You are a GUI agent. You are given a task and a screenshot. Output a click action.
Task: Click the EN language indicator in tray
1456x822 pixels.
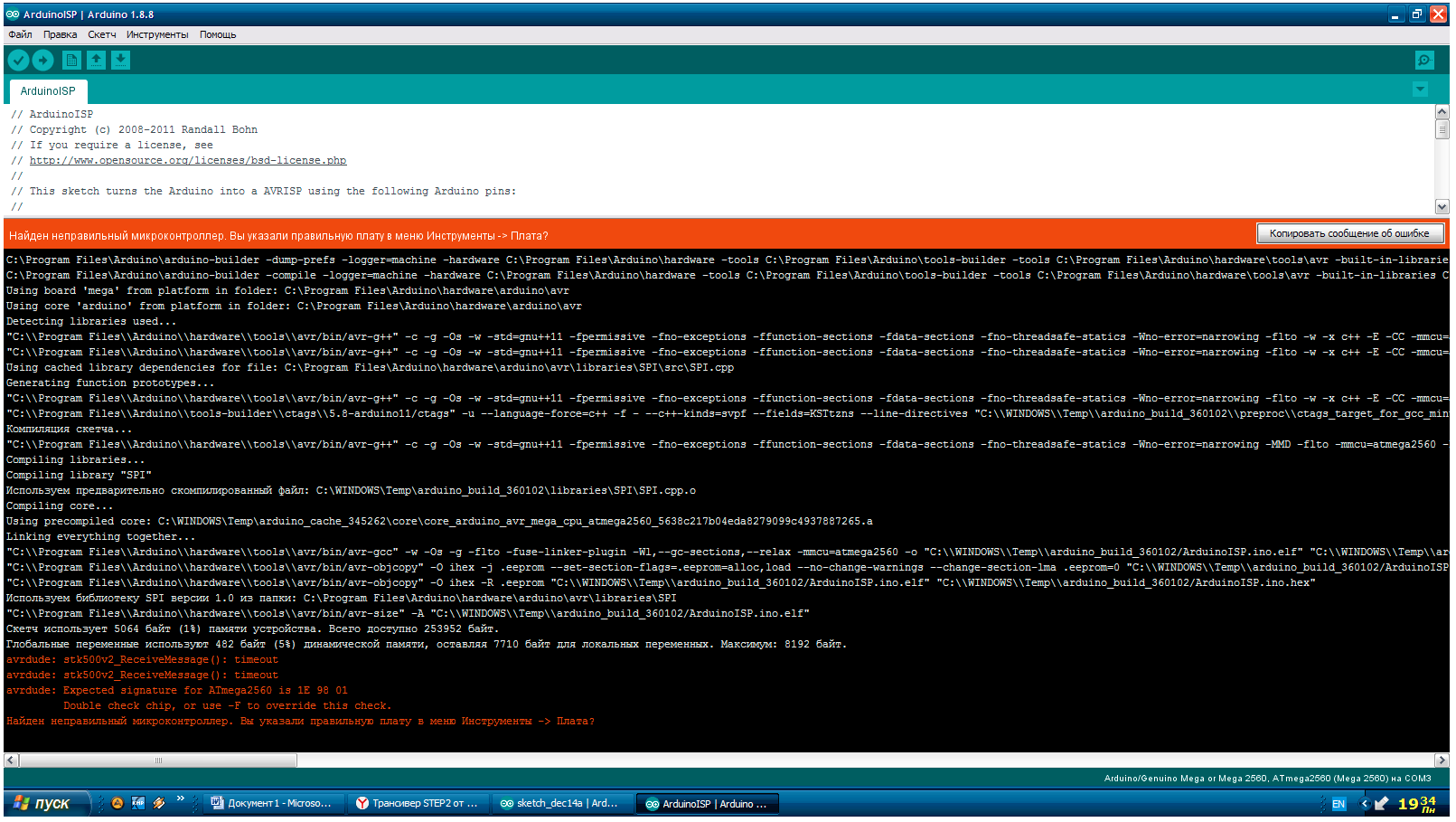click(x=1339, y=804)
